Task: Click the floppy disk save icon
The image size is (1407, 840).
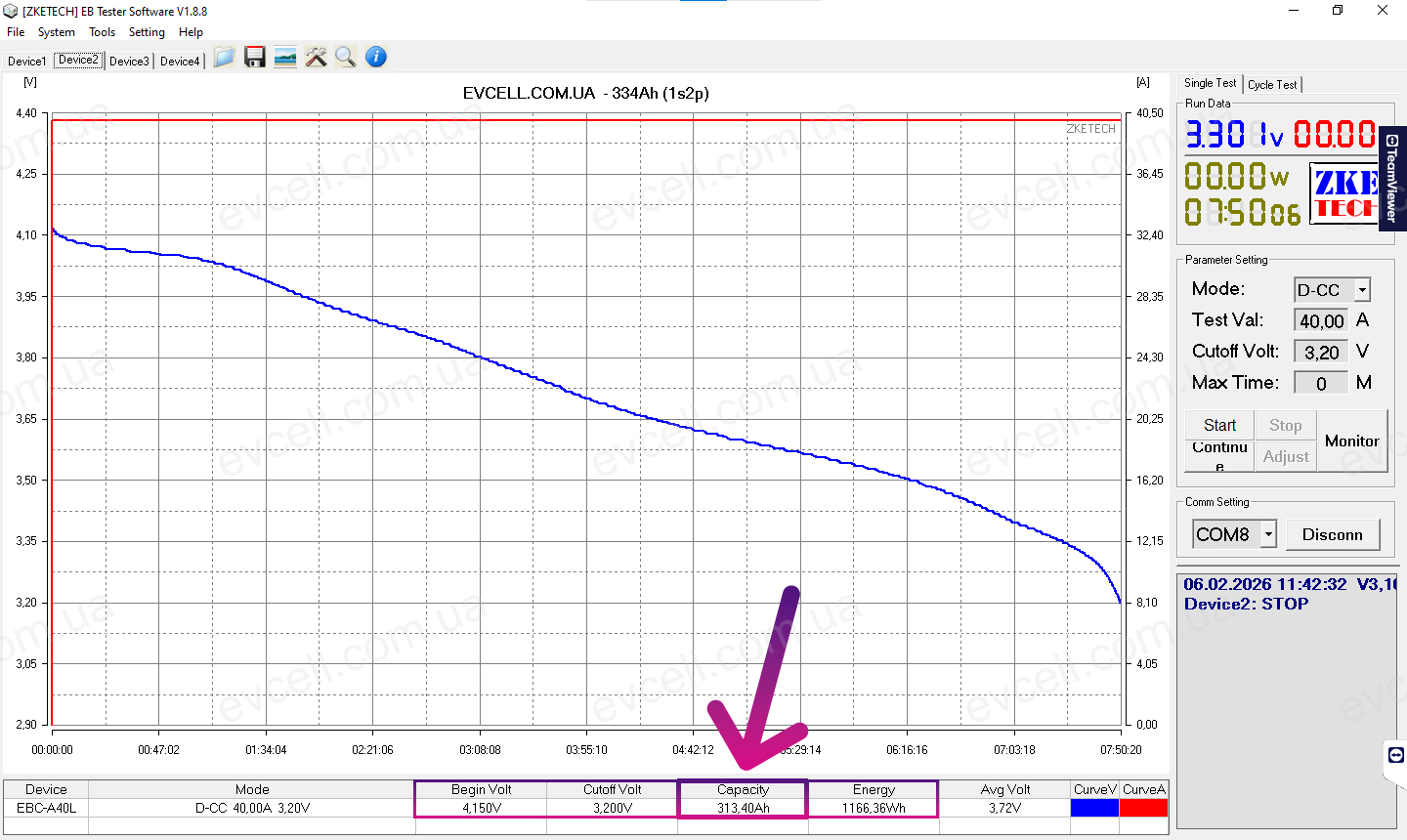Action: coord(255,58)
